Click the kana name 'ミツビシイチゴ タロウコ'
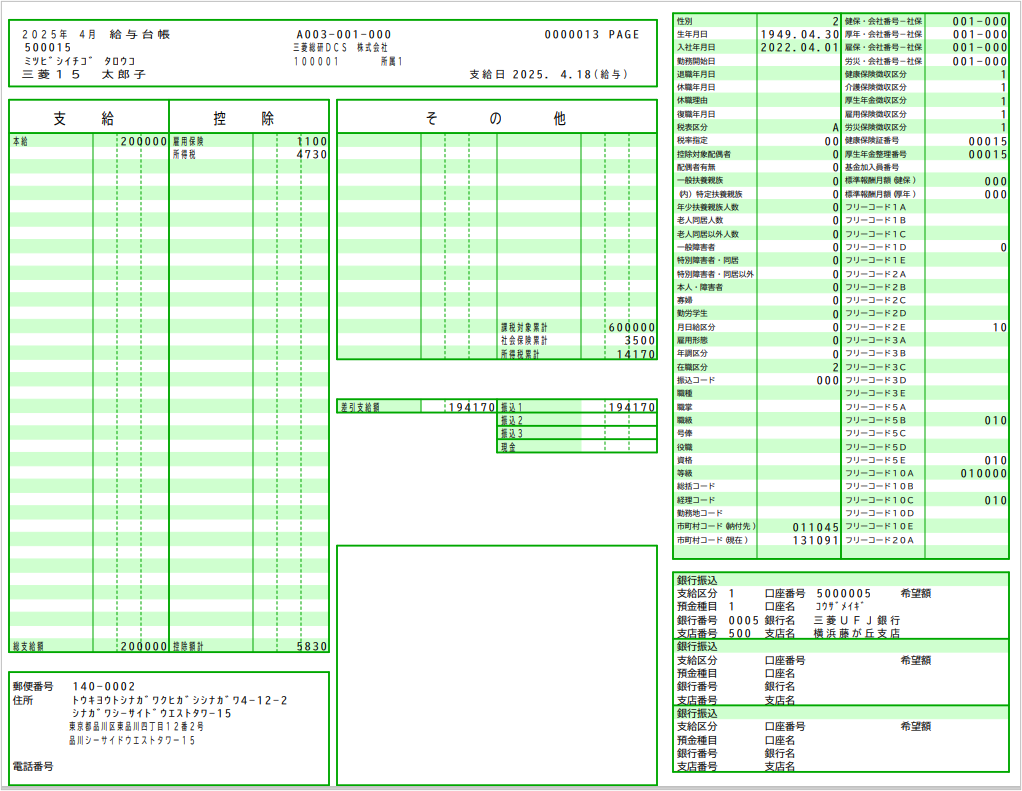The width and height of the screenshot is (1022, 791). (x=80, y=61)
